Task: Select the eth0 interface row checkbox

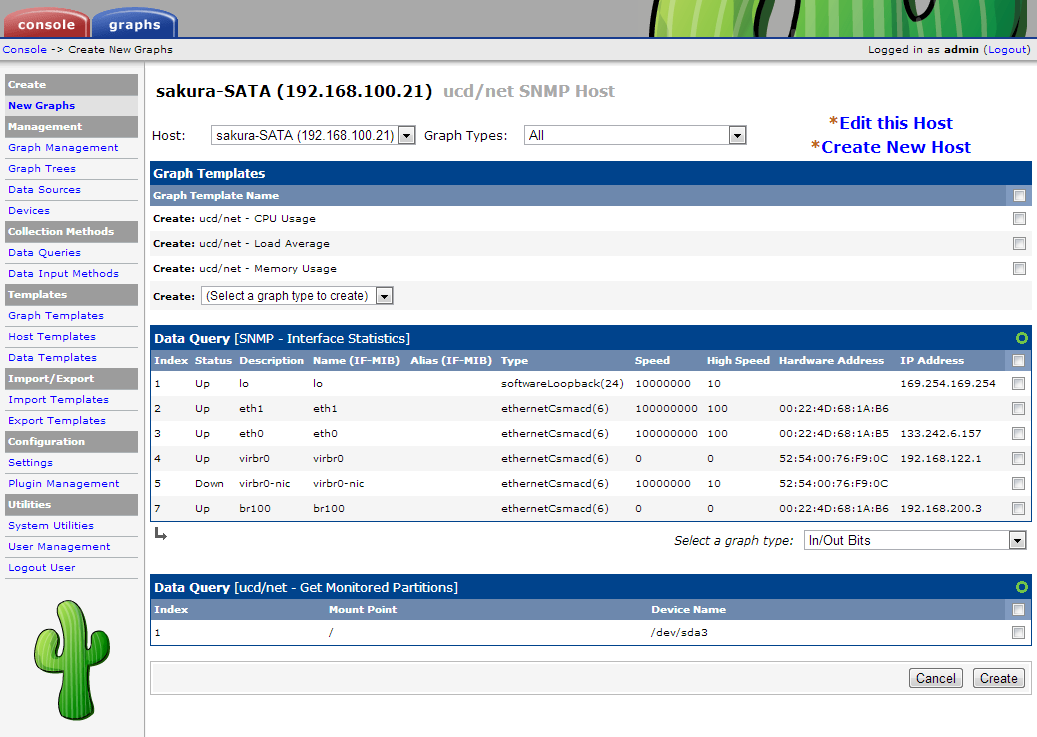Action: pyautogui.click(x=1018, y=434)
